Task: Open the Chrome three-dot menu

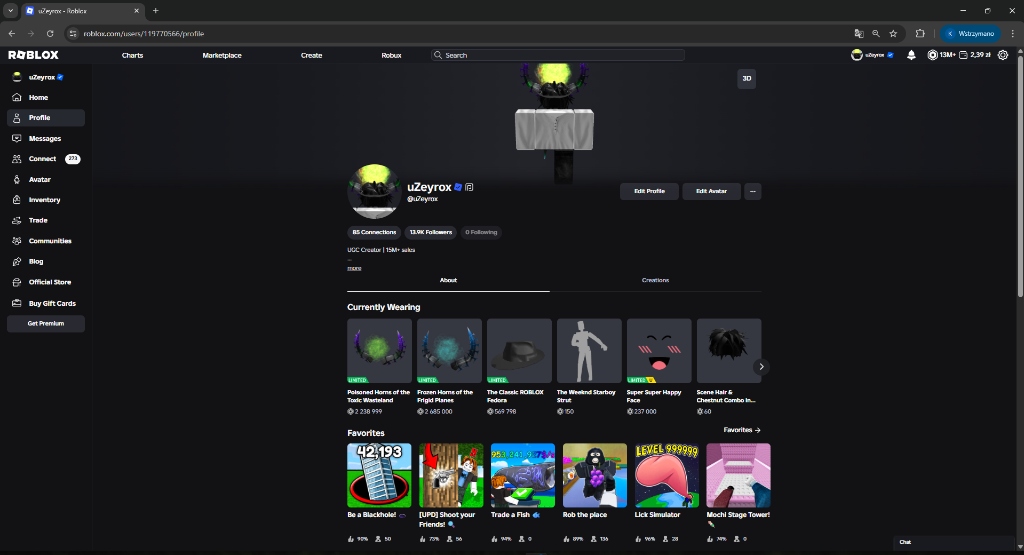Action: point(1013,33)
